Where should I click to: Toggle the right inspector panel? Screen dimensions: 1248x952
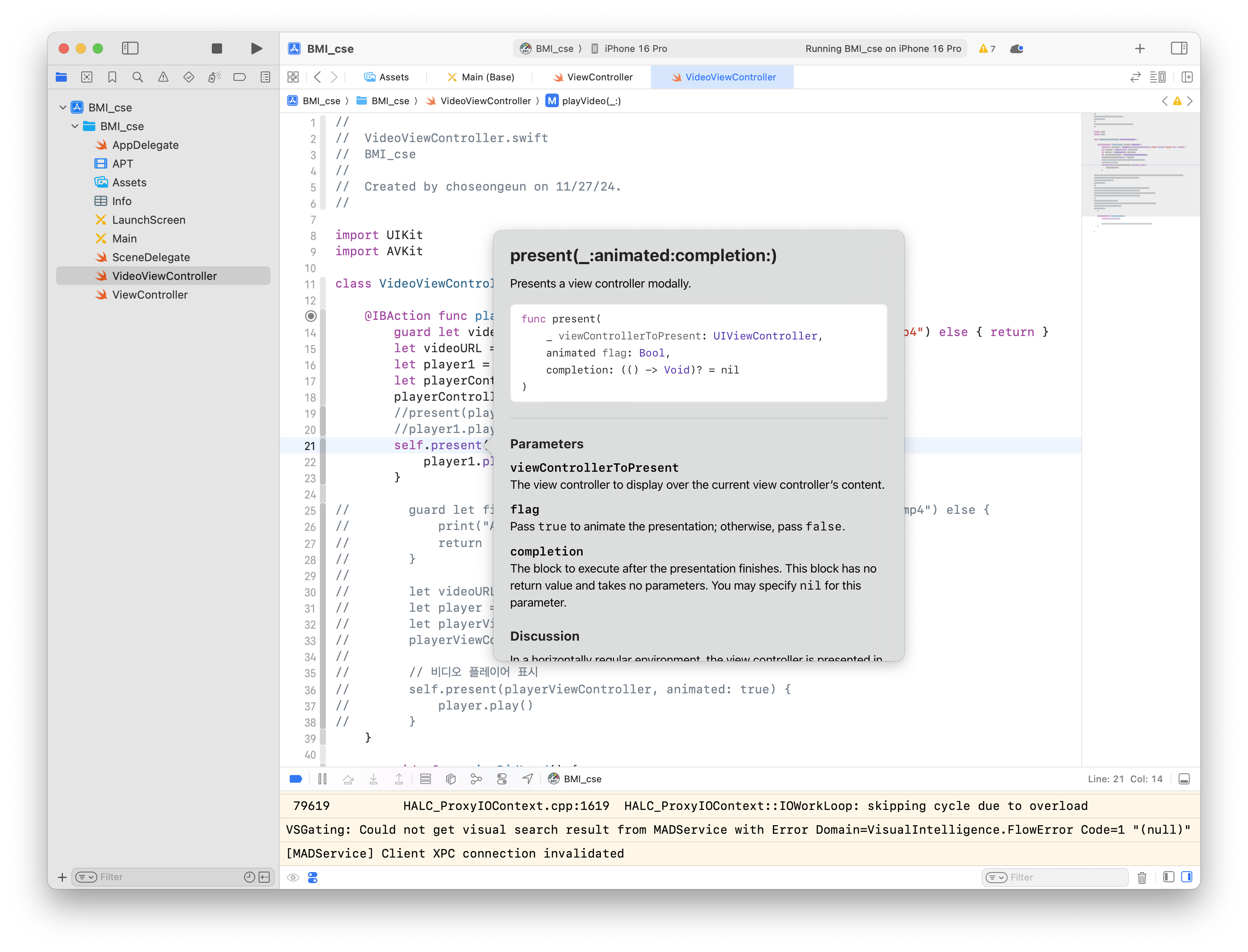(x=1179, y=49)
